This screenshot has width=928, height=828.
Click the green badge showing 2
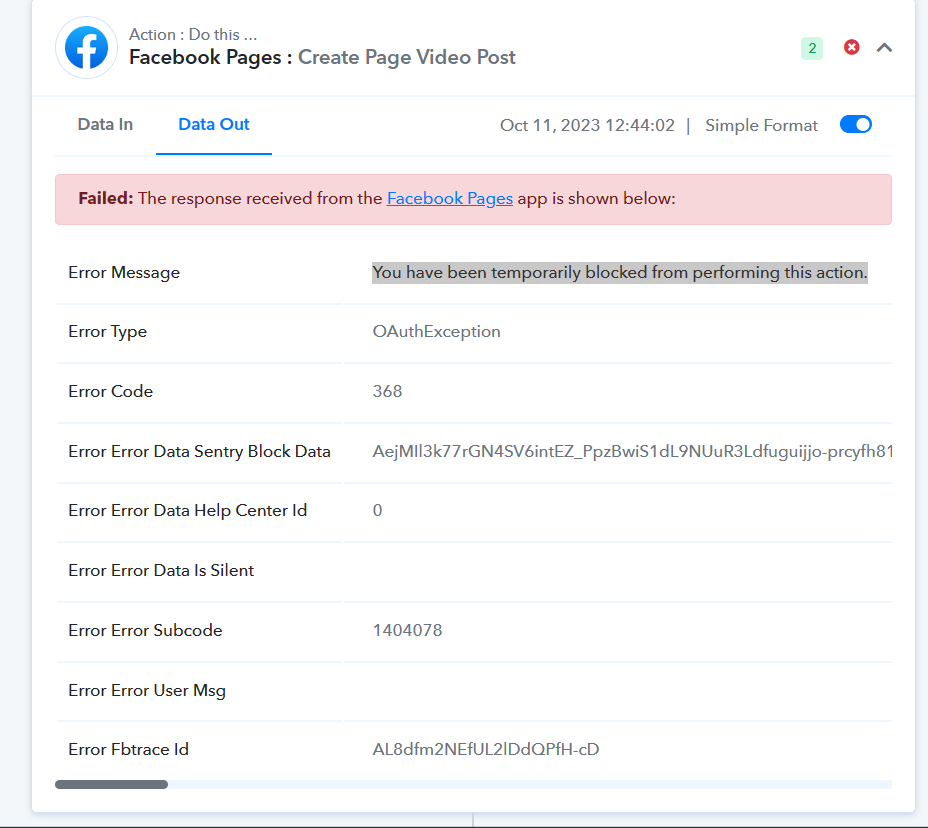click(x=812, y=48)
